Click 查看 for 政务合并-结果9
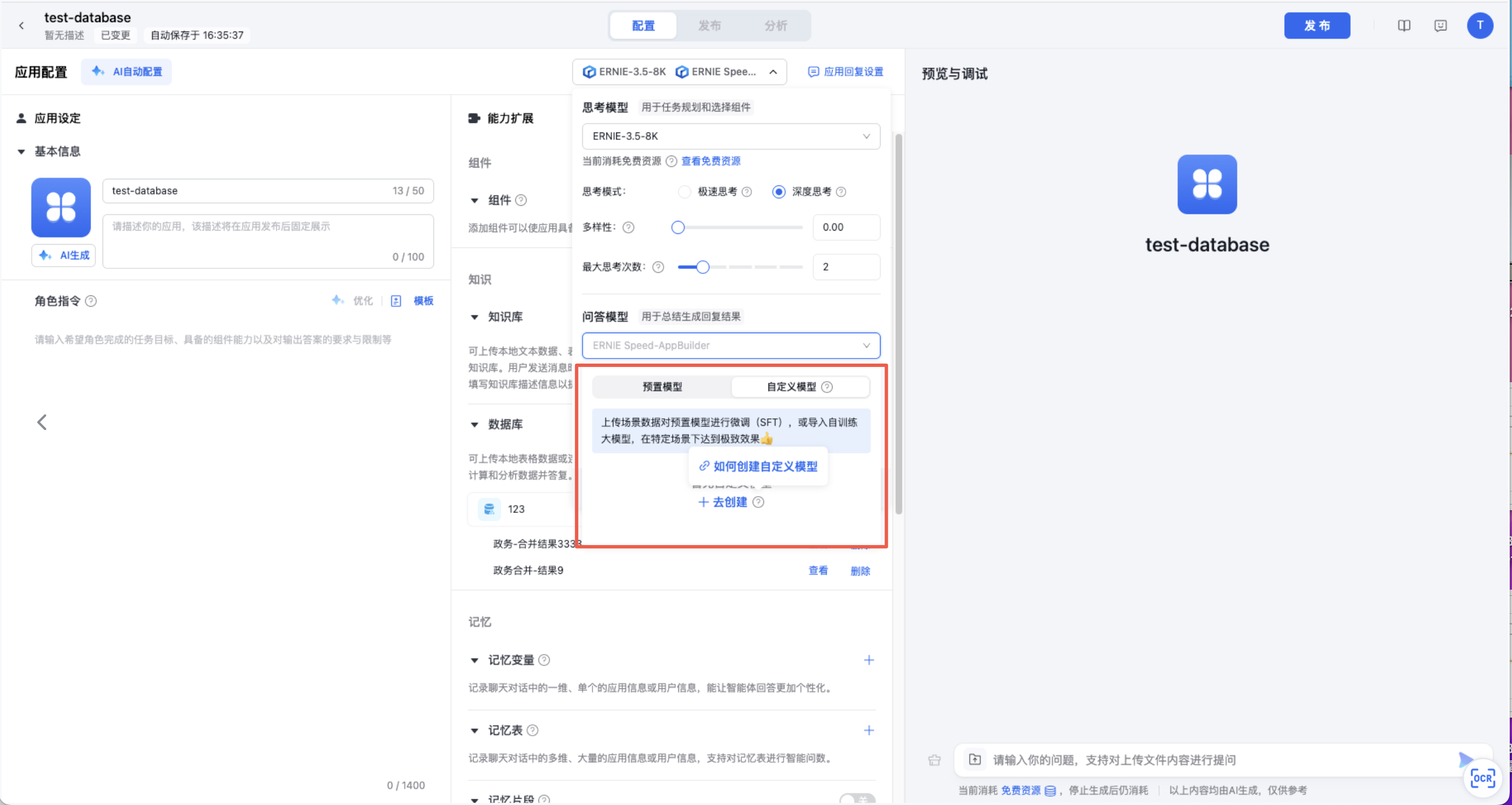 817,570
